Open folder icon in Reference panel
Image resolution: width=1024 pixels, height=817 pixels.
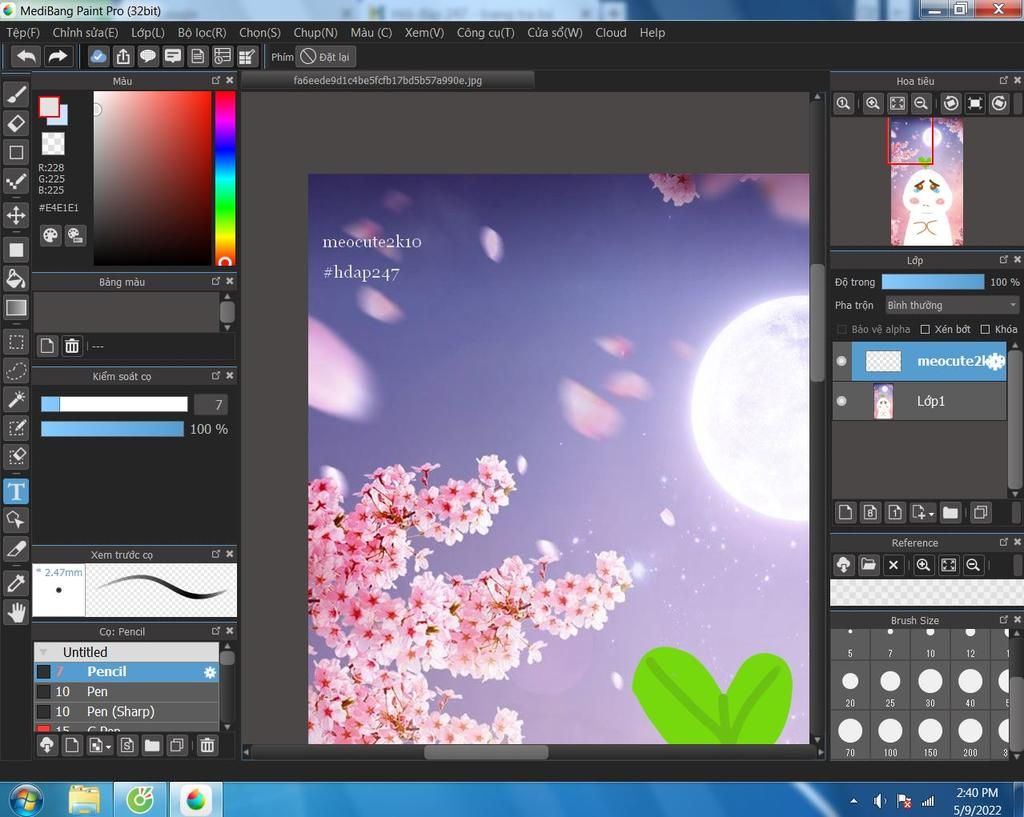[x=868, y=565]
